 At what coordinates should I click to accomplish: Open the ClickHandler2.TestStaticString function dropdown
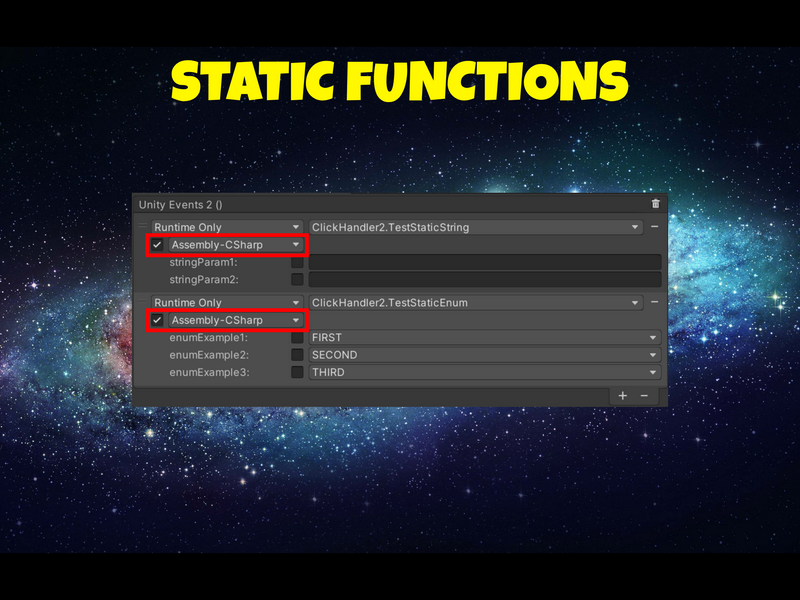475,227
